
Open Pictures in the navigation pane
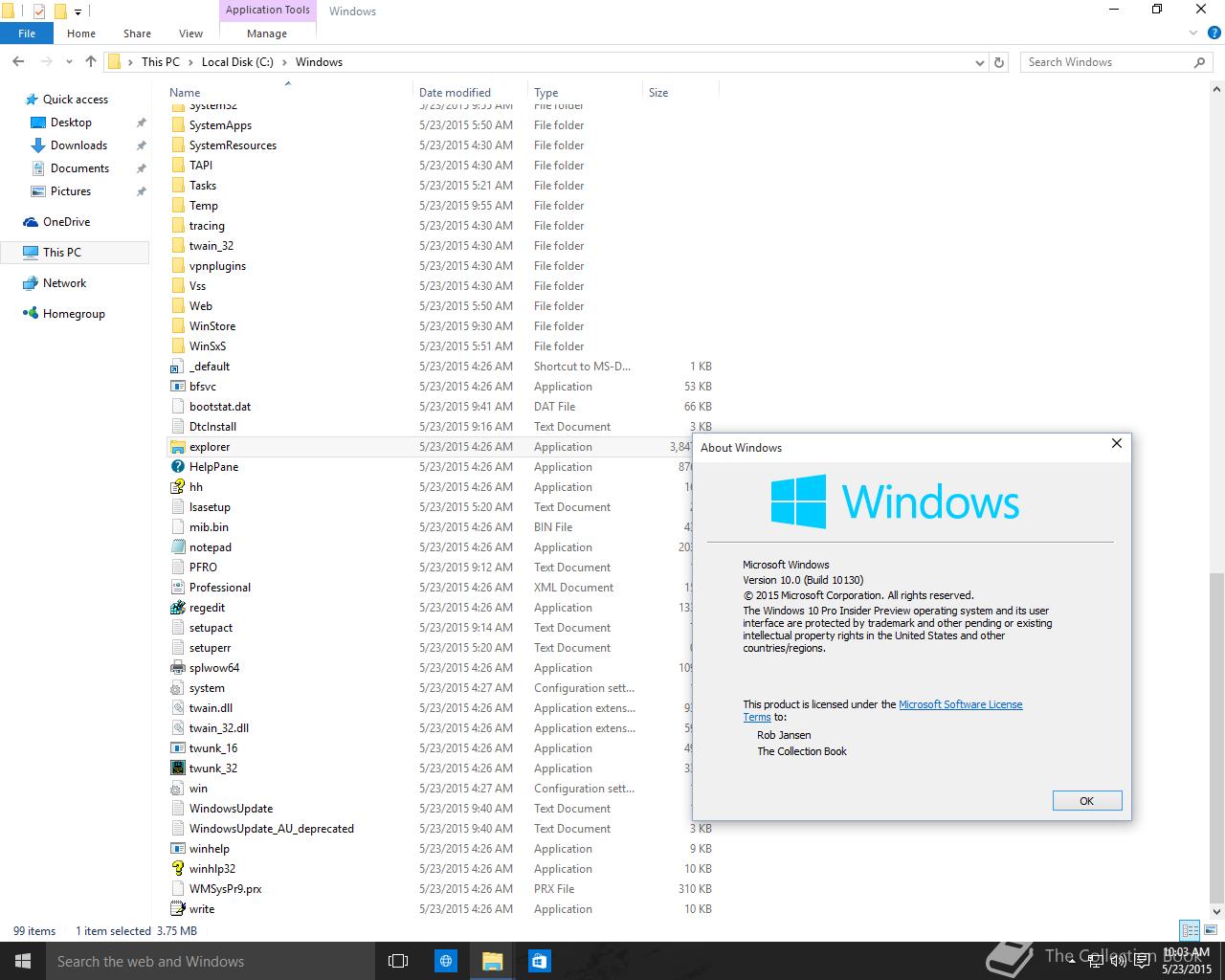click(71, 191)
